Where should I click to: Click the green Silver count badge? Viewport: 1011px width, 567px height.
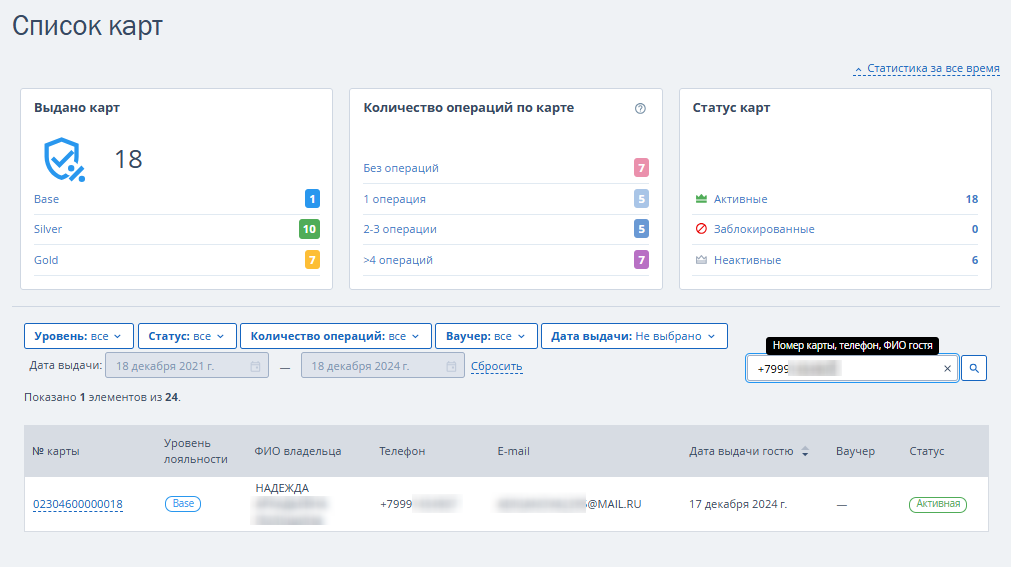[x=309, y=229]
